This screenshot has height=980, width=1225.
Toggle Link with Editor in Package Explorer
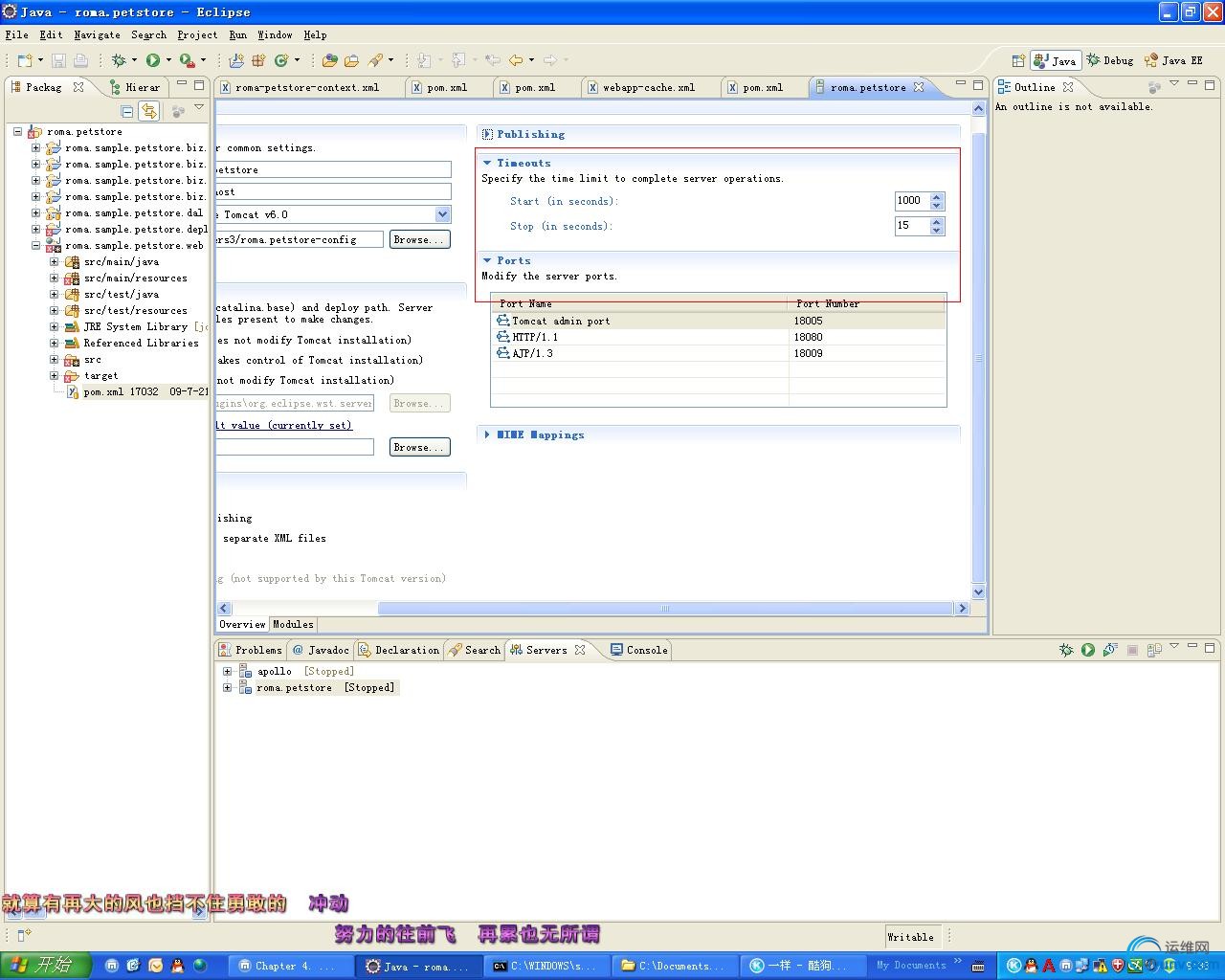pos(149,111)
